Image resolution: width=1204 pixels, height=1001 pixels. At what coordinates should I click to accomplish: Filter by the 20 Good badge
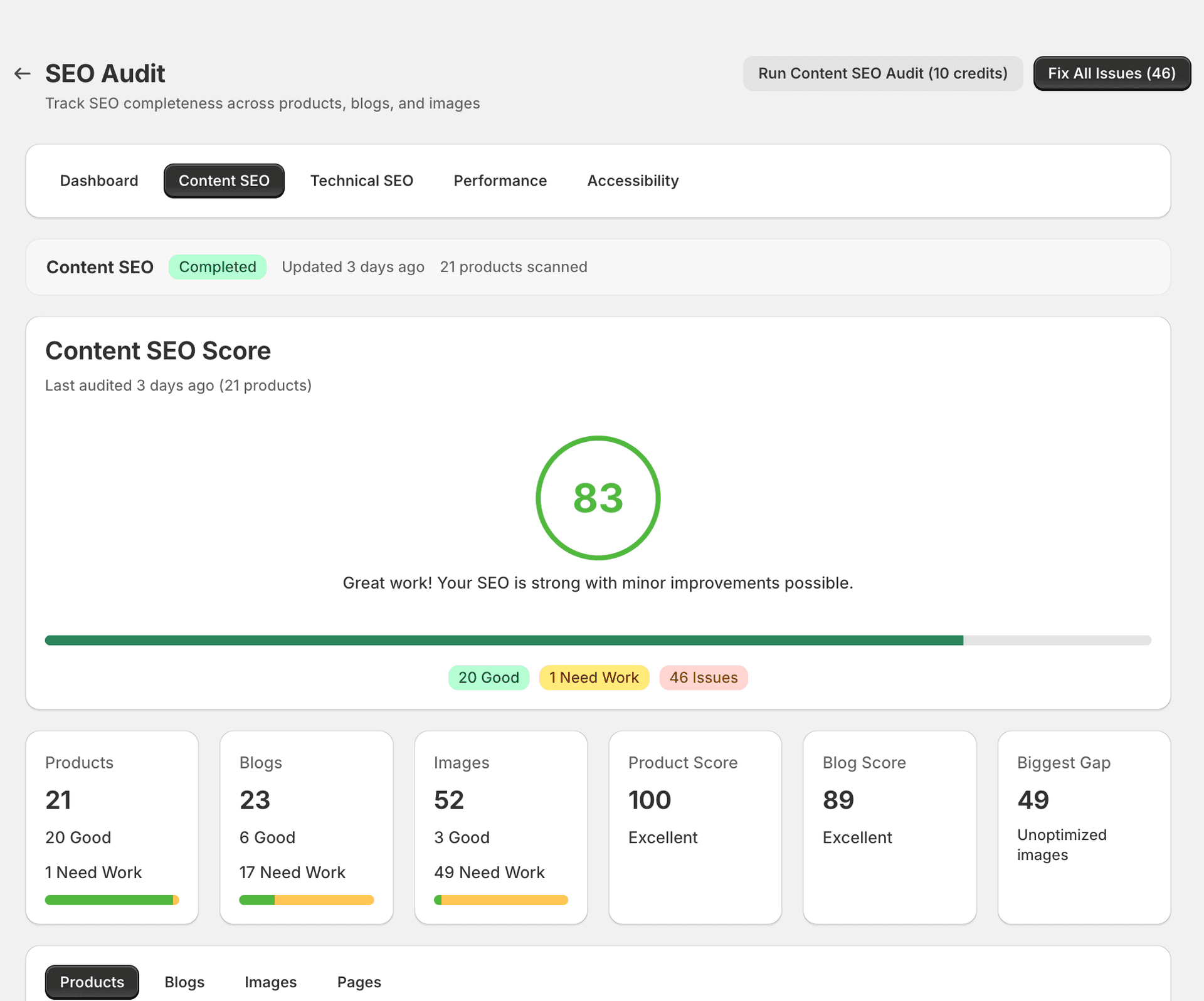(x=488, y=678)
